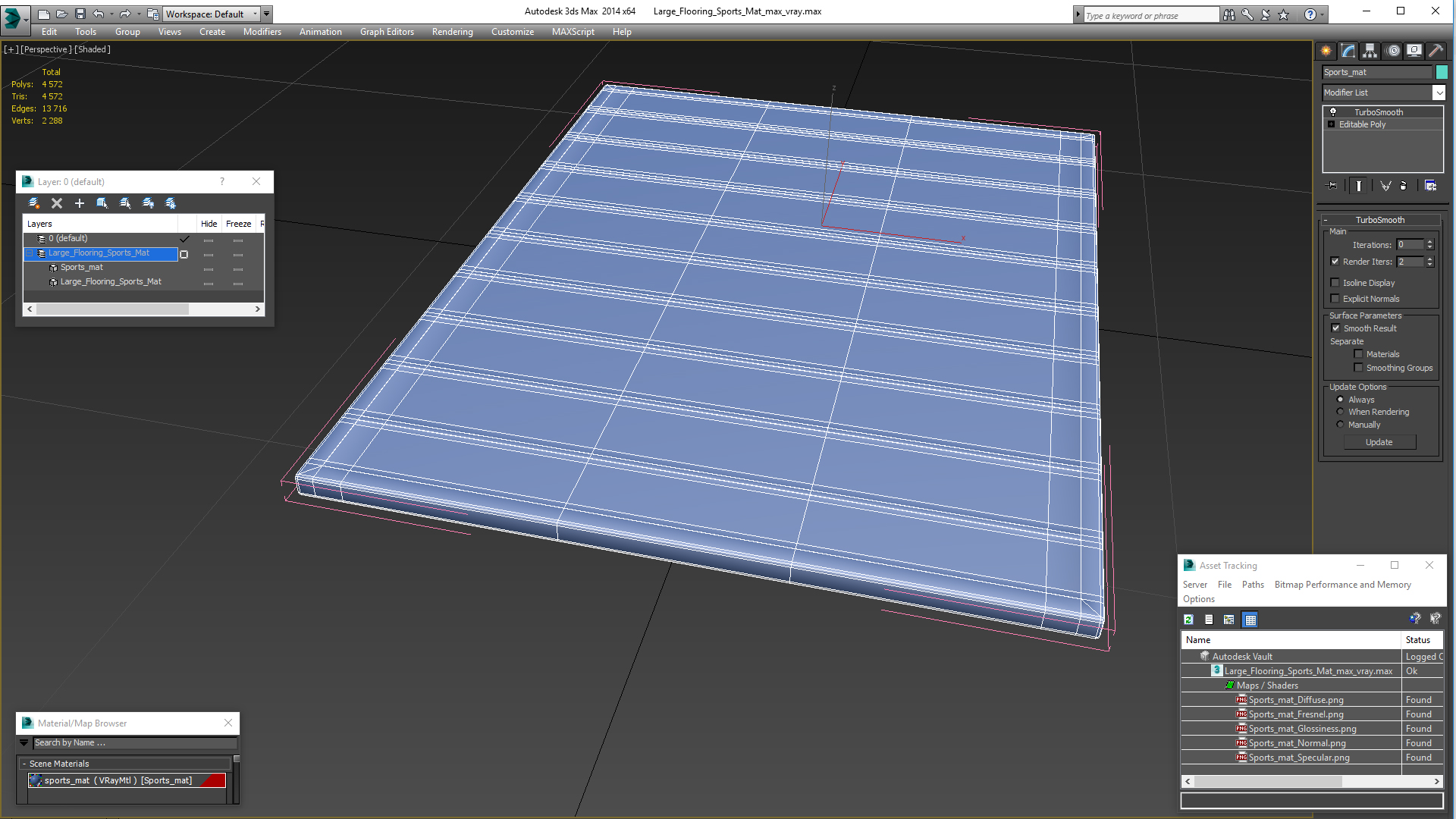This screenshot has height=819, width=1456.
Task: Open the Rendering menu
Action: tap(453, 32)
